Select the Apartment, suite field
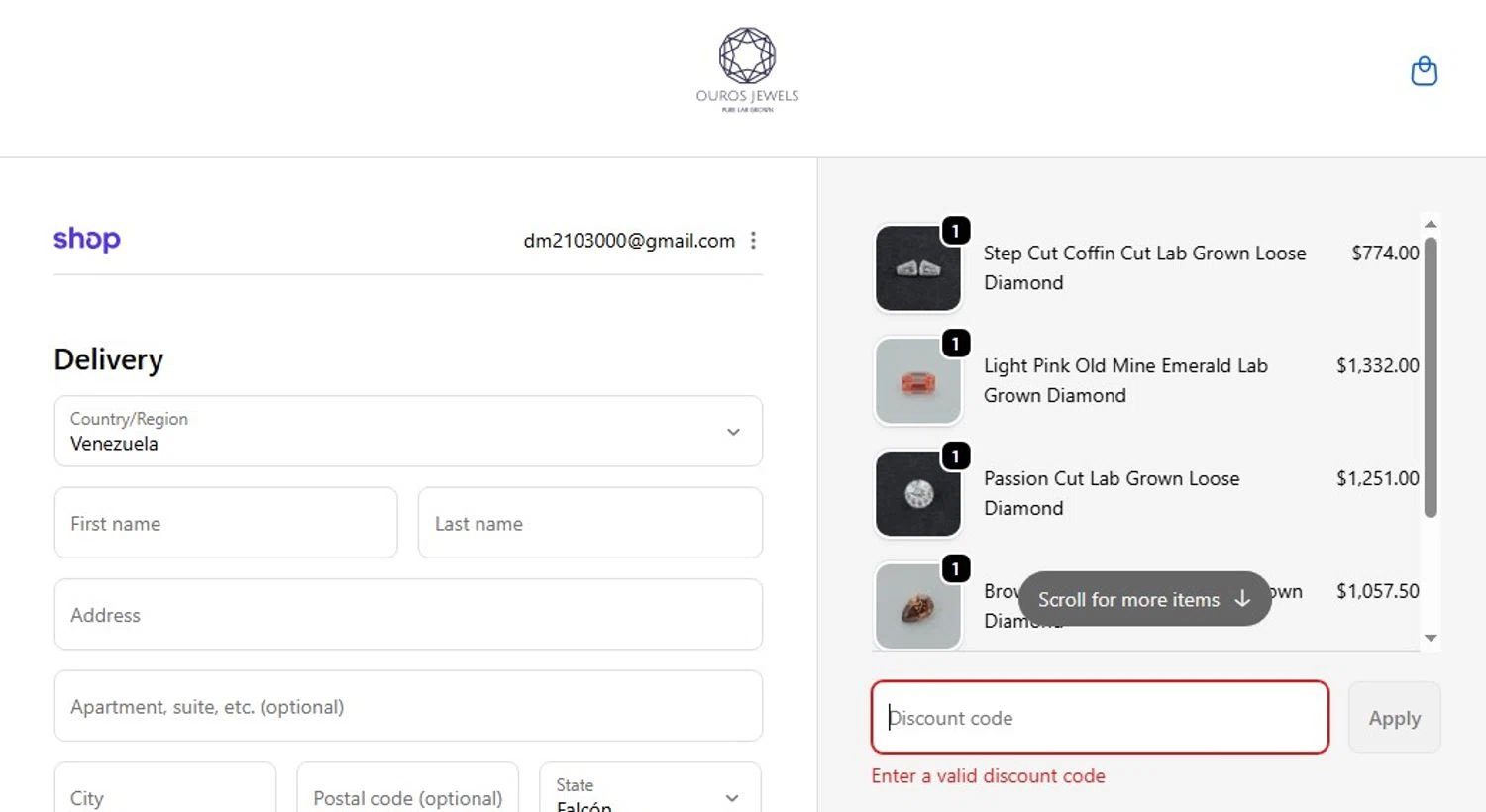The height and width of the screenshot is (812, 1486). [408, 706]
